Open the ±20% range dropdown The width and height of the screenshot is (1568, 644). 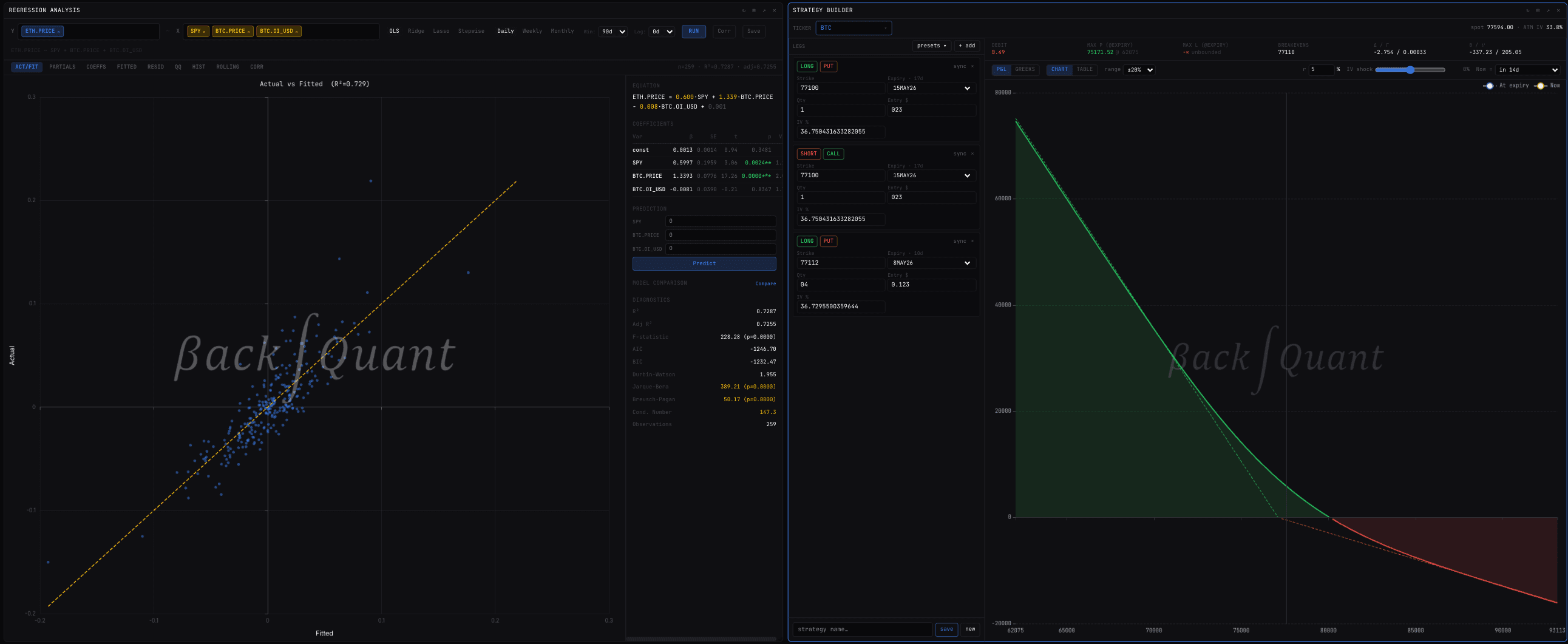[x=1139, y=70]
